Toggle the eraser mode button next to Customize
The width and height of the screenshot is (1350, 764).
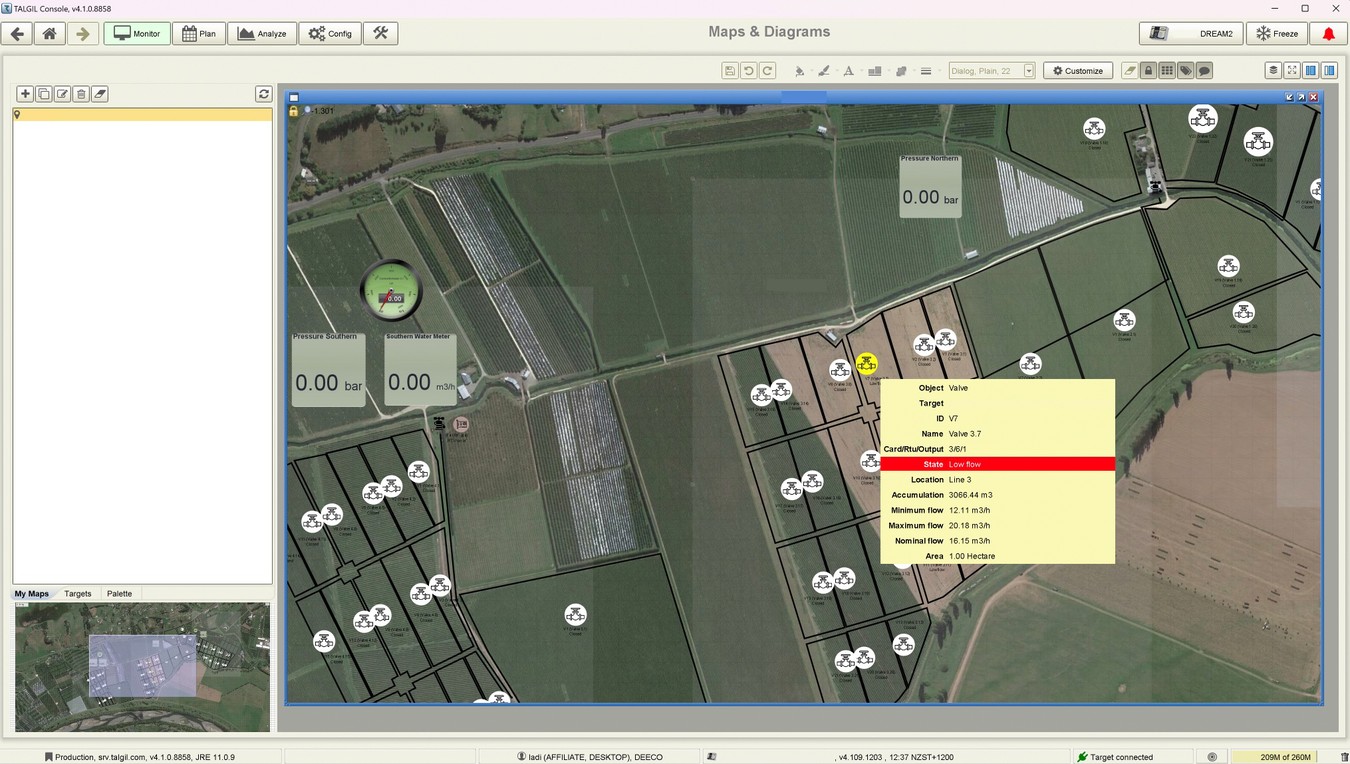(1130, 71)
